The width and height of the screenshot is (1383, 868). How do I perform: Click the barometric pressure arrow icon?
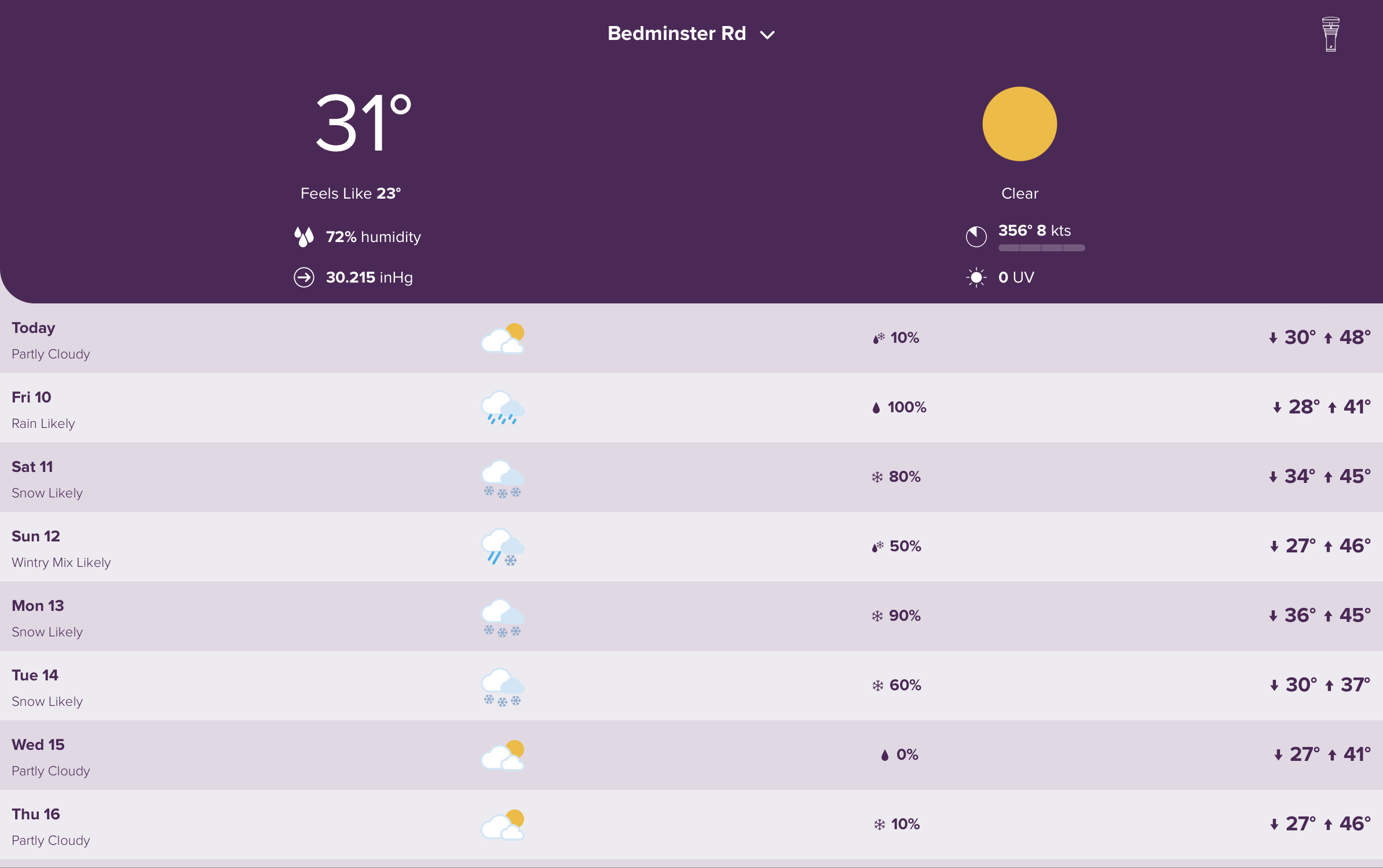304,277
